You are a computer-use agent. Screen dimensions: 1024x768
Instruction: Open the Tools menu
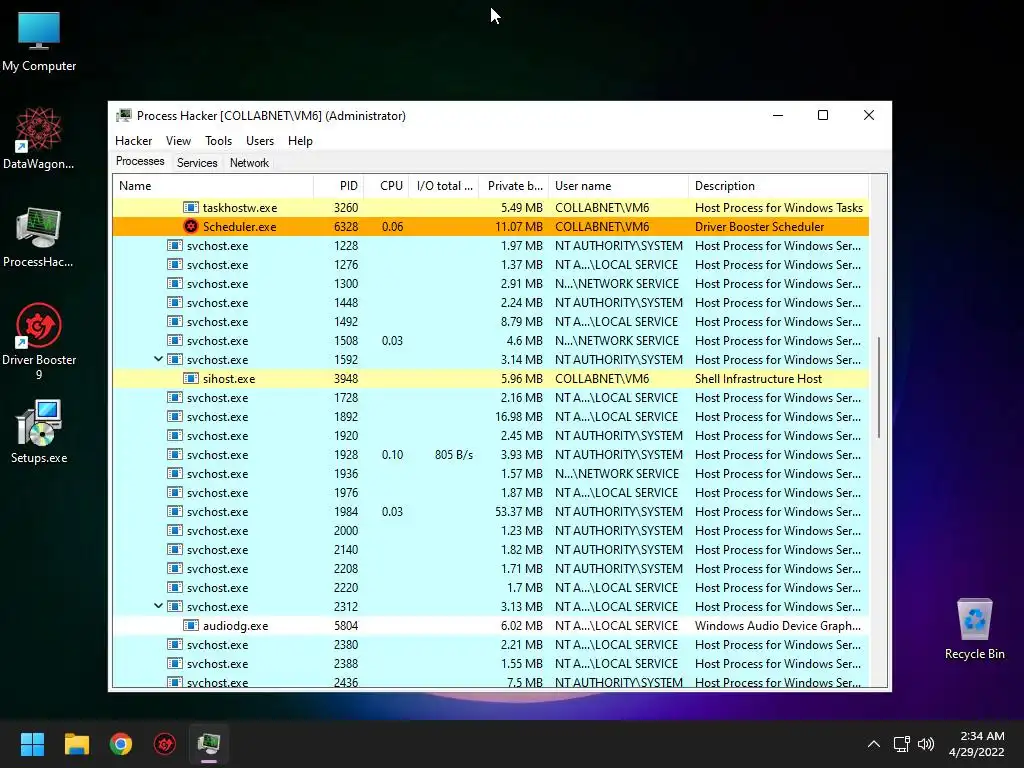coord(218,140)
